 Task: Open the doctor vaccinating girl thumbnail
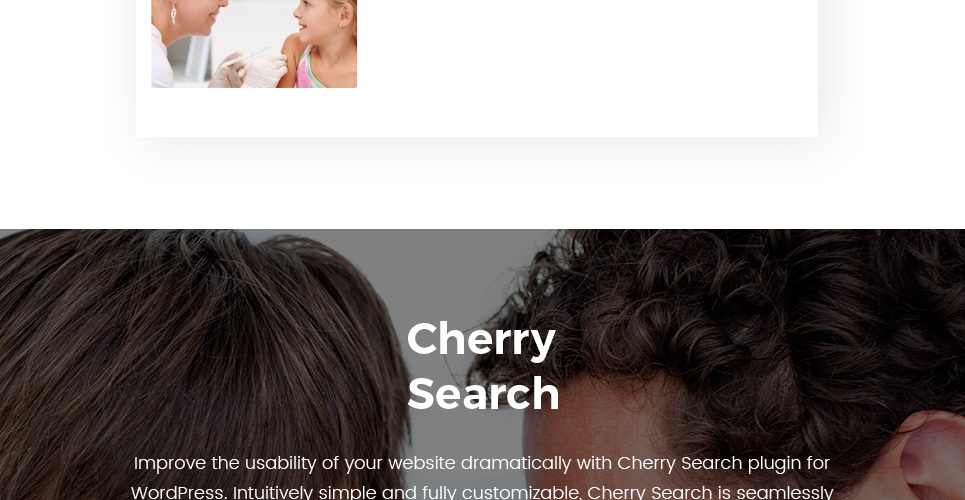pos(254,44)
